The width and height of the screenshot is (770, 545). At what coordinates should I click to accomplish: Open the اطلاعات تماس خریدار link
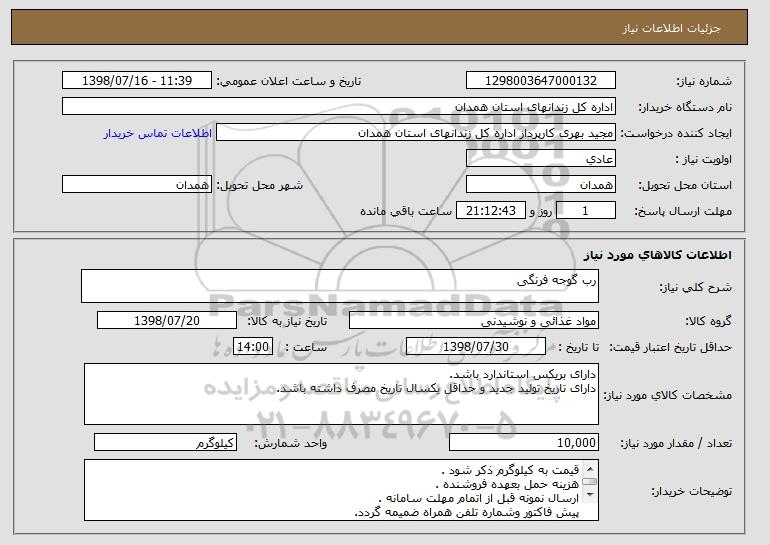coord(158,134)
